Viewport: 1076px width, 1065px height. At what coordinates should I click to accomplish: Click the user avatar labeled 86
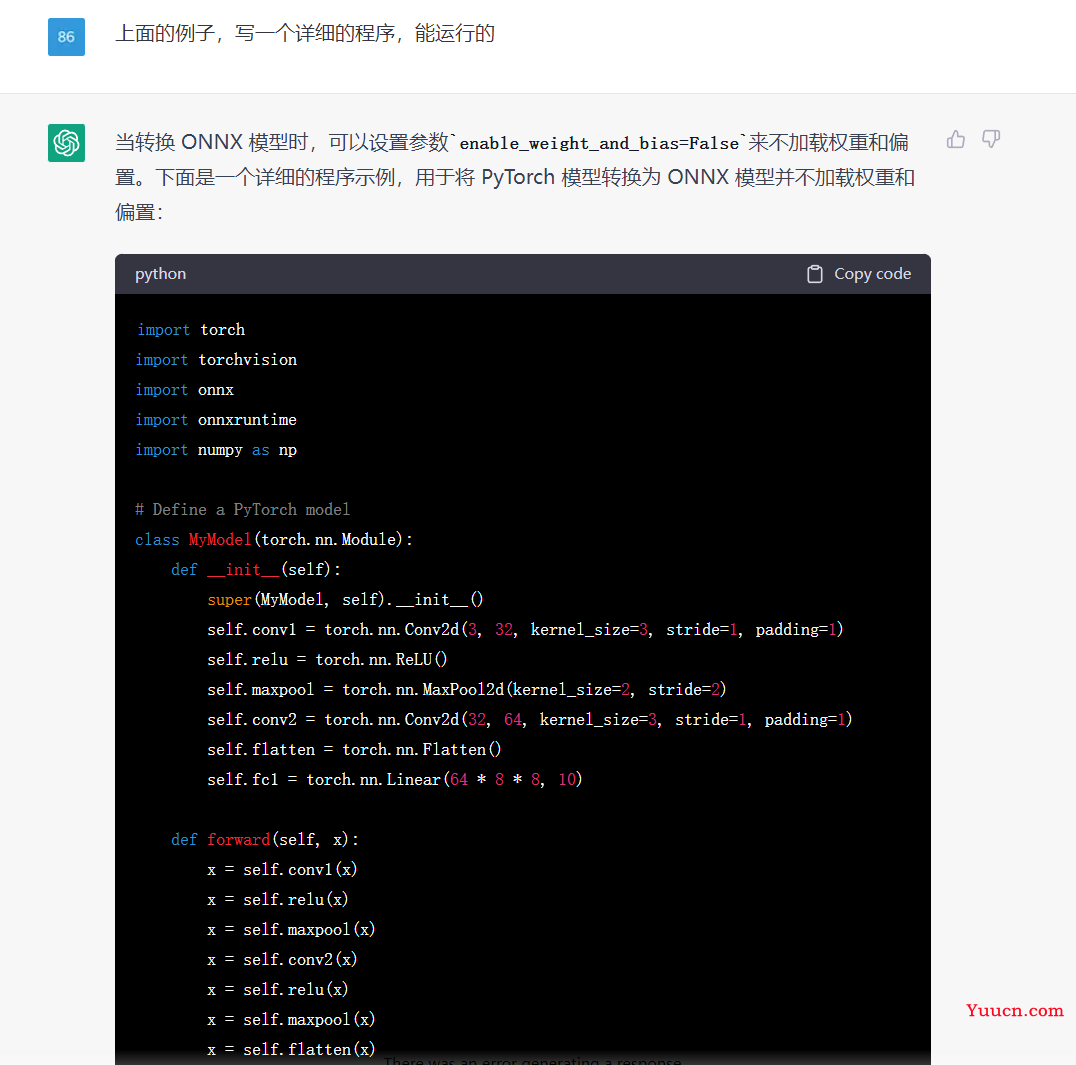click(x=67, y=37)
